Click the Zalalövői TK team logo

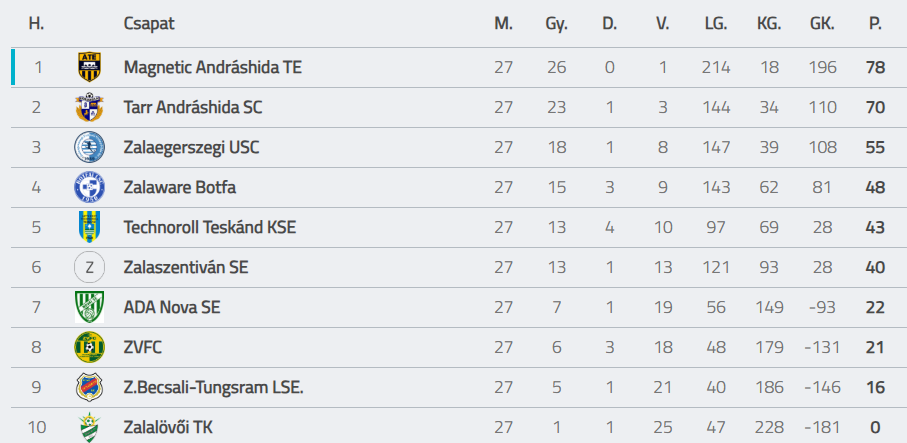click(x=90, y=427)
